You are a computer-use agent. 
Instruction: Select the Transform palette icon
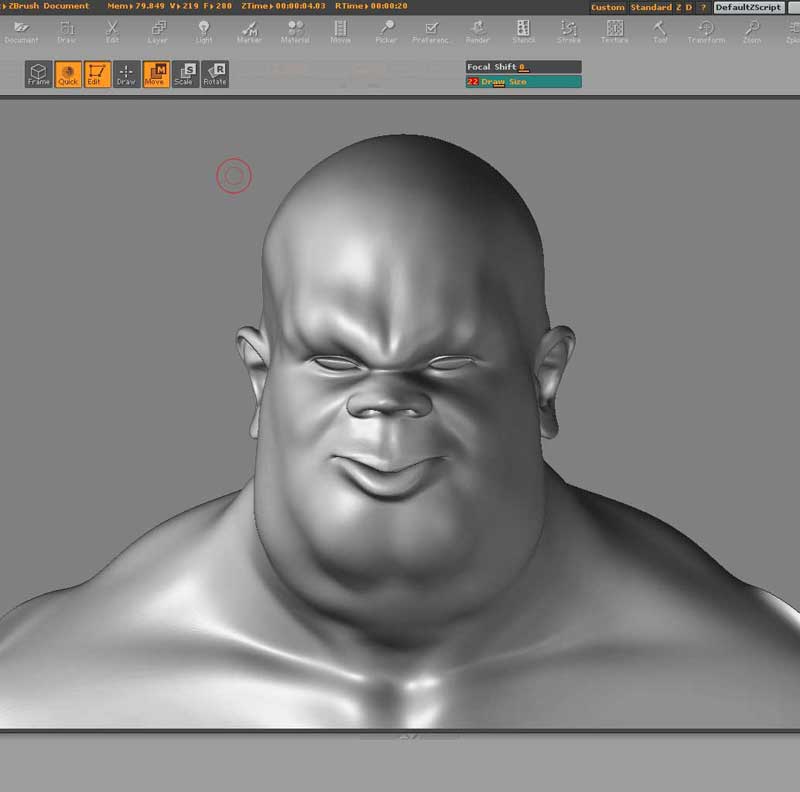[707, 32]
